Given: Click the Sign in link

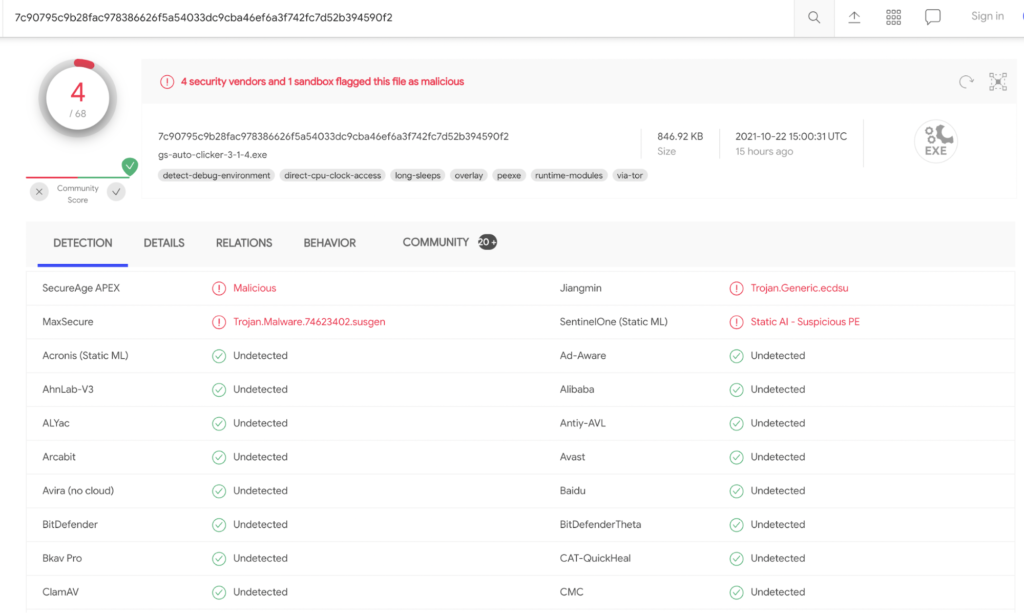Looking at the screenshot, I should [987, 16].
